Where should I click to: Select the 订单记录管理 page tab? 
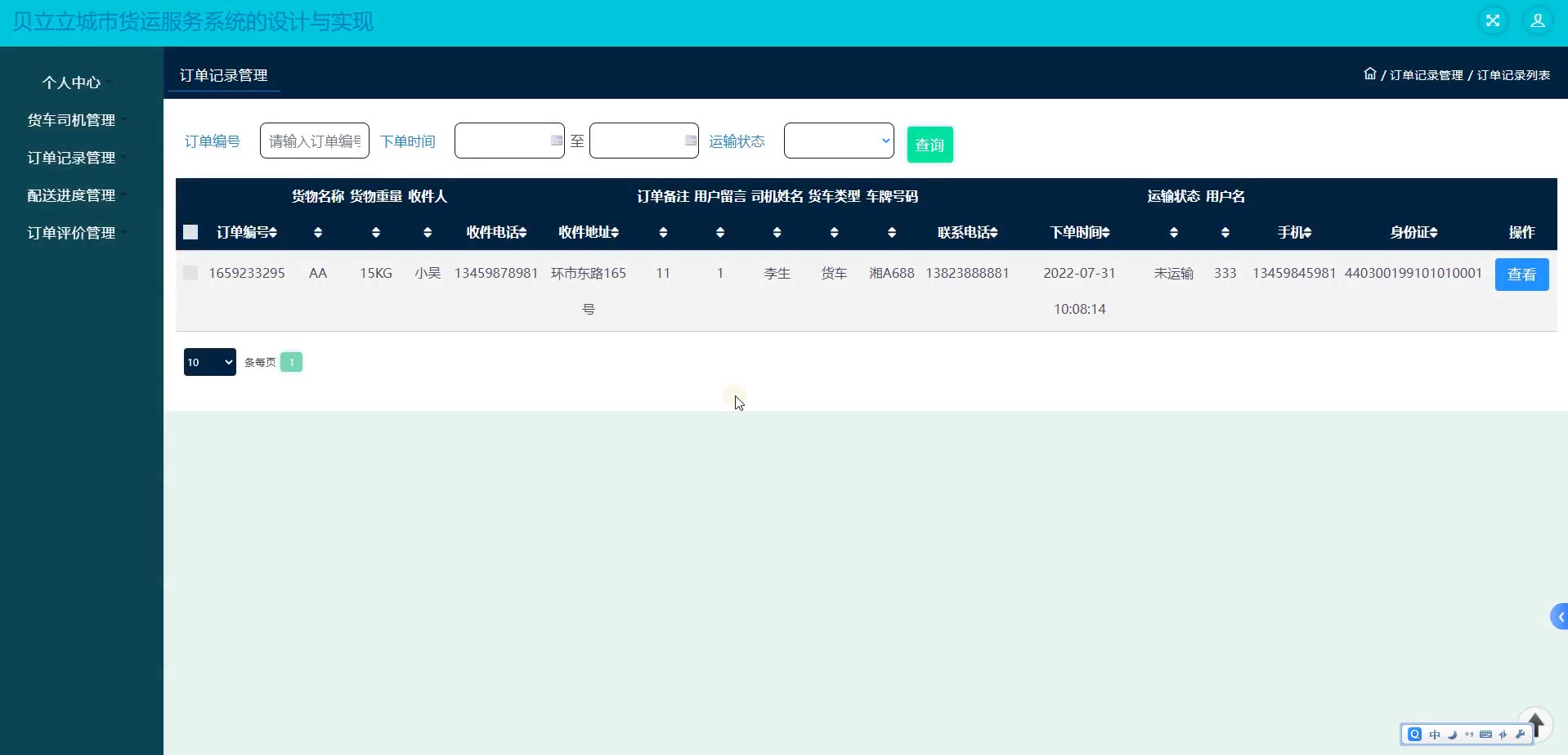pyautogui.click(x=224, y=75)
